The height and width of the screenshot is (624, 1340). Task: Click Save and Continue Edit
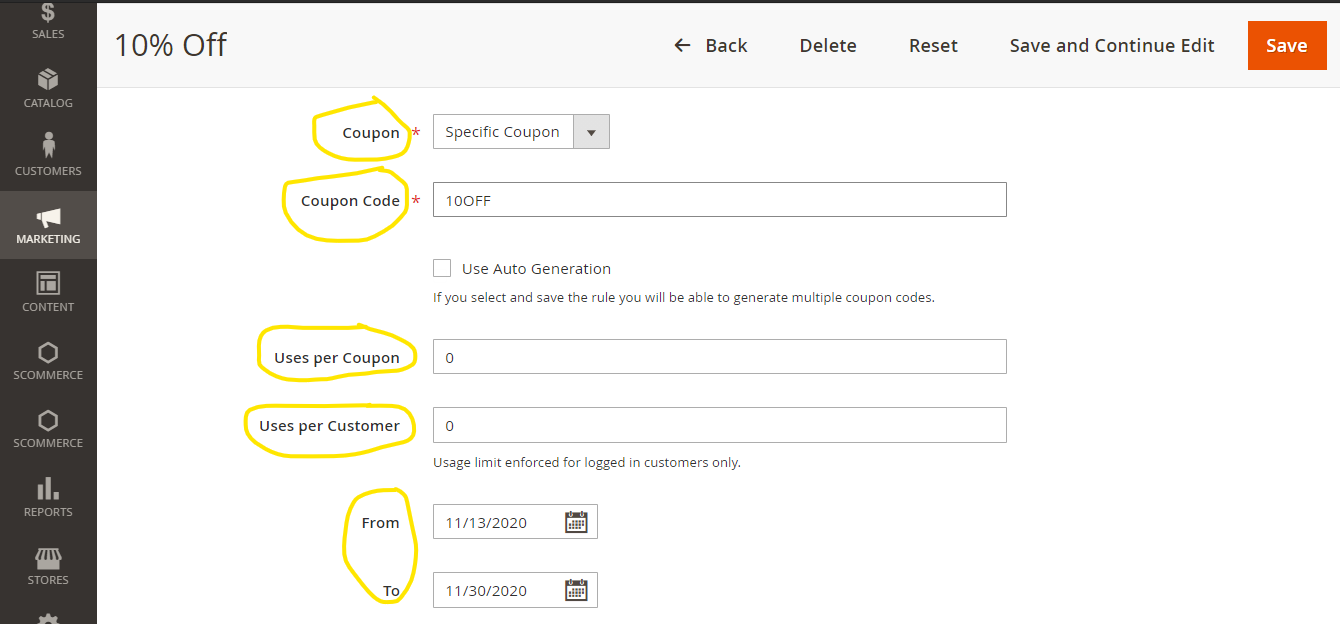[x=1112, y=45]
